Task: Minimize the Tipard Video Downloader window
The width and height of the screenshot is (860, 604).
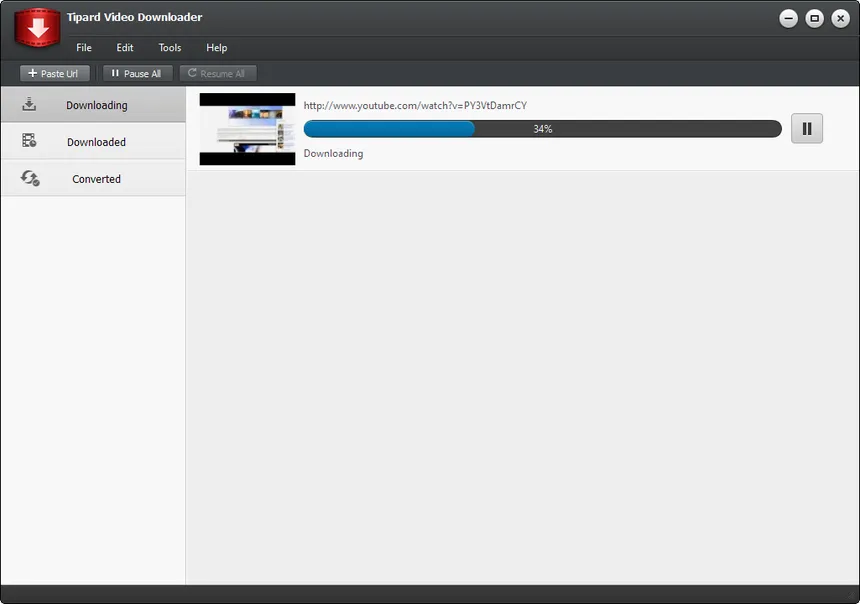Action: 788,18
